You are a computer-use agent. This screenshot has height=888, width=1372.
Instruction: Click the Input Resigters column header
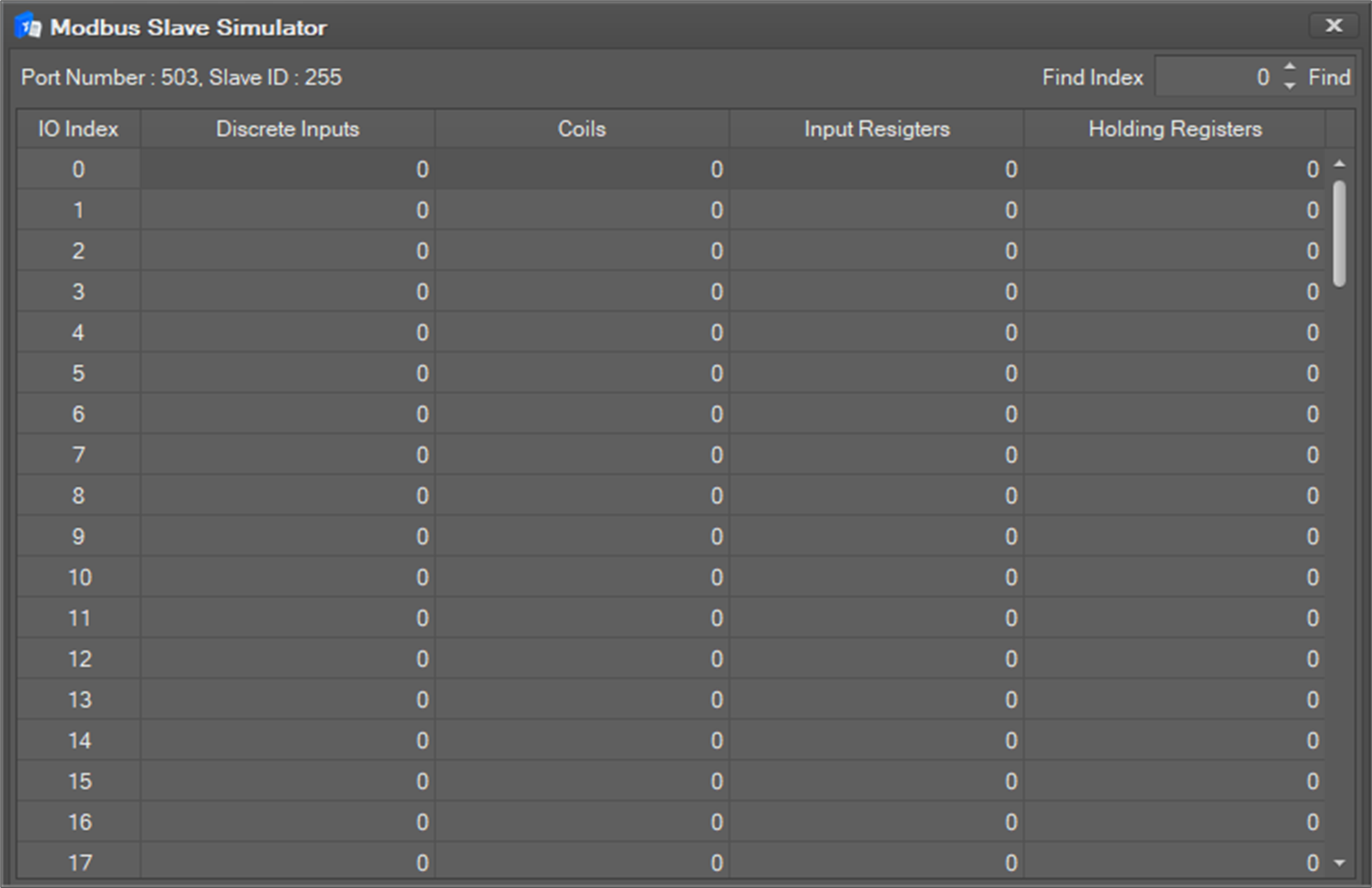(876, 129)
